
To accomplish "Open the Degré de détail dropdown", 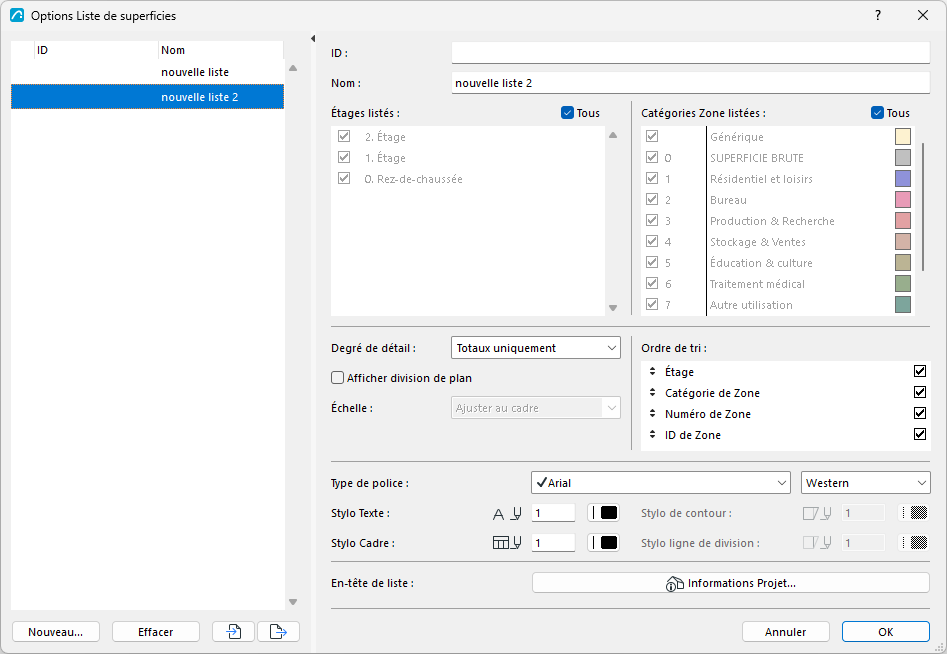I will click(536, 348).
